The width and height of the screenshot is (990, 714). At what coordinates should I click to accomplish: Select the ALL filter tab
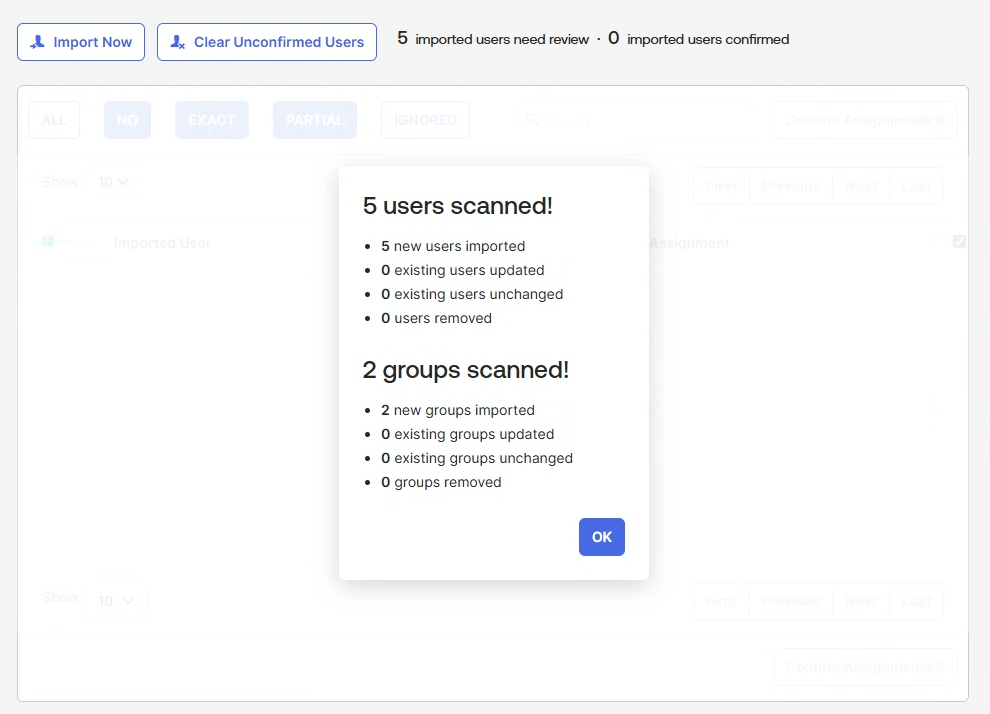point(54,120)
